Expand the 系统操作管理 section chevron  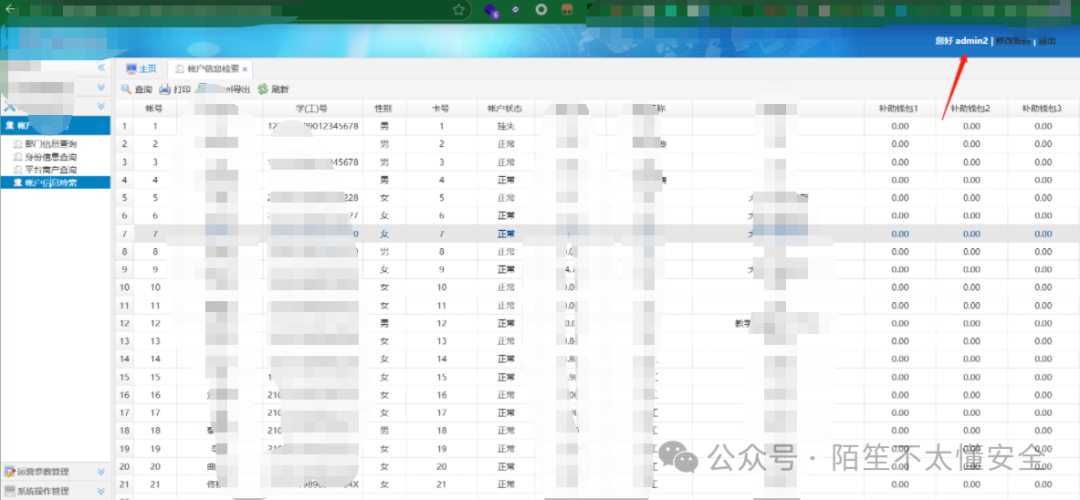[x=101, y=491]
